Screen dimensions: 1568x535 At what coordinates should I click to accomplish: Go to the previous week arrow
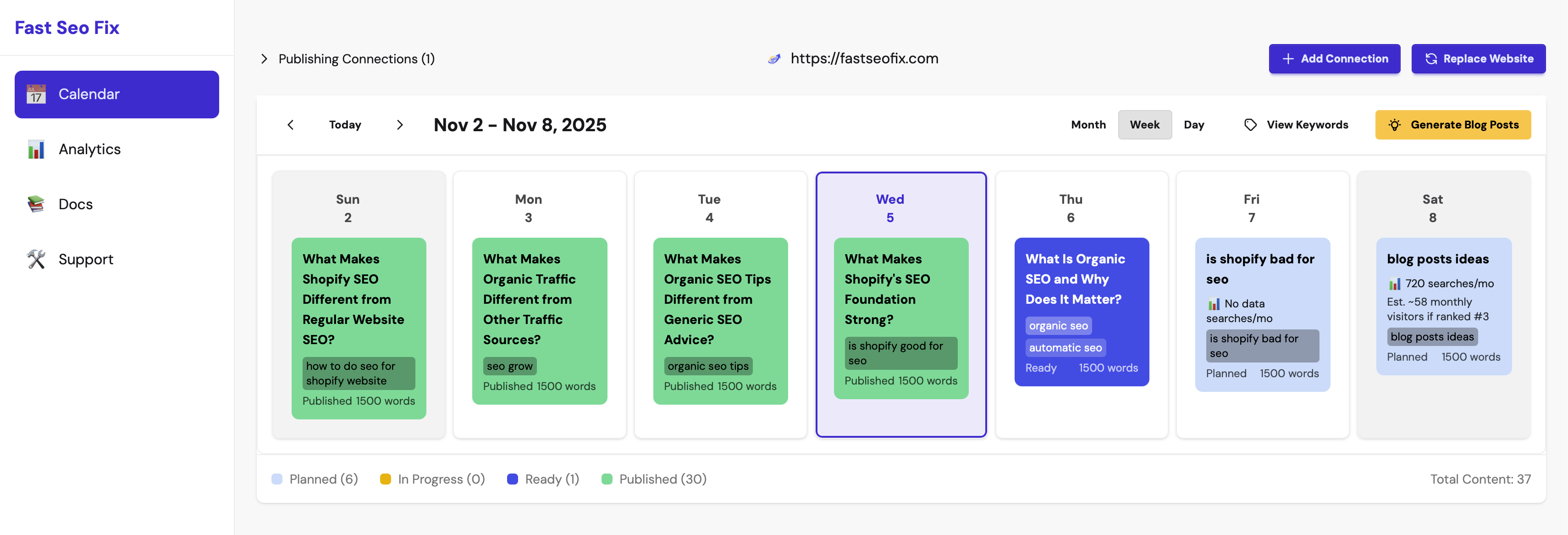click(290, 125)
